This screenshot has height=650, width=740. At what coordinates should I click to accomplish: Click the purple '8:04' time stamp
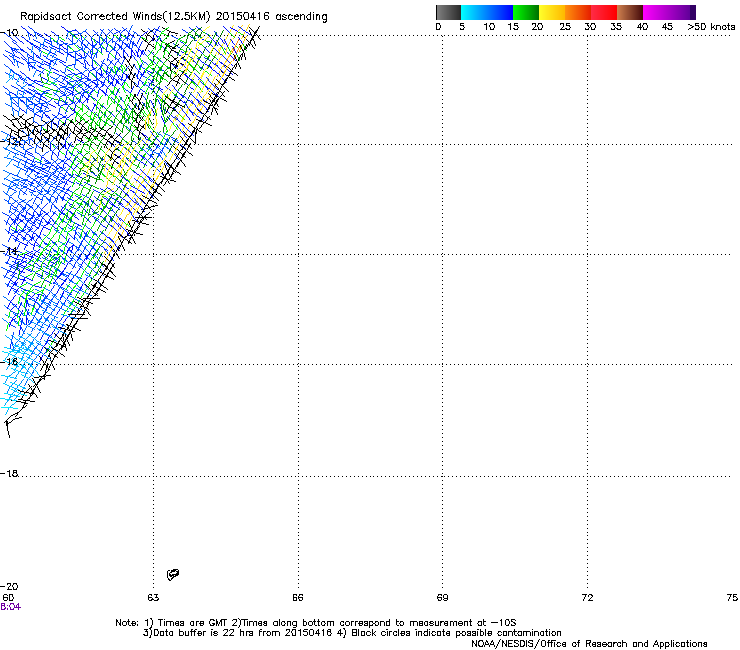coord(10,607)
